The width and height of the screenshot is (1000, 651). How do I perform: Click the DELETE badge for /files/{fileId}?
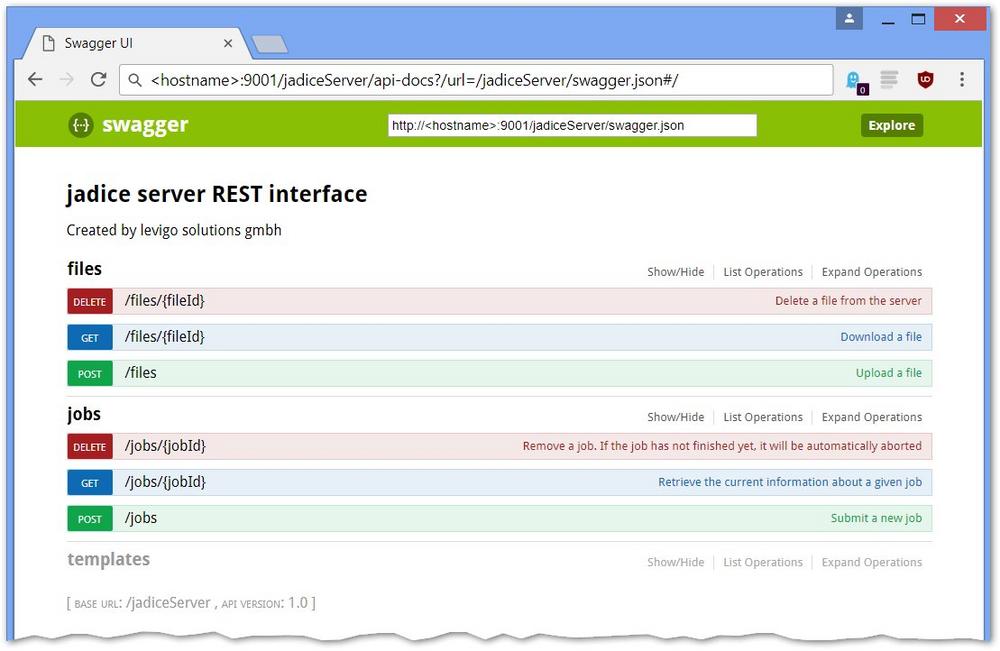[90, 302]
